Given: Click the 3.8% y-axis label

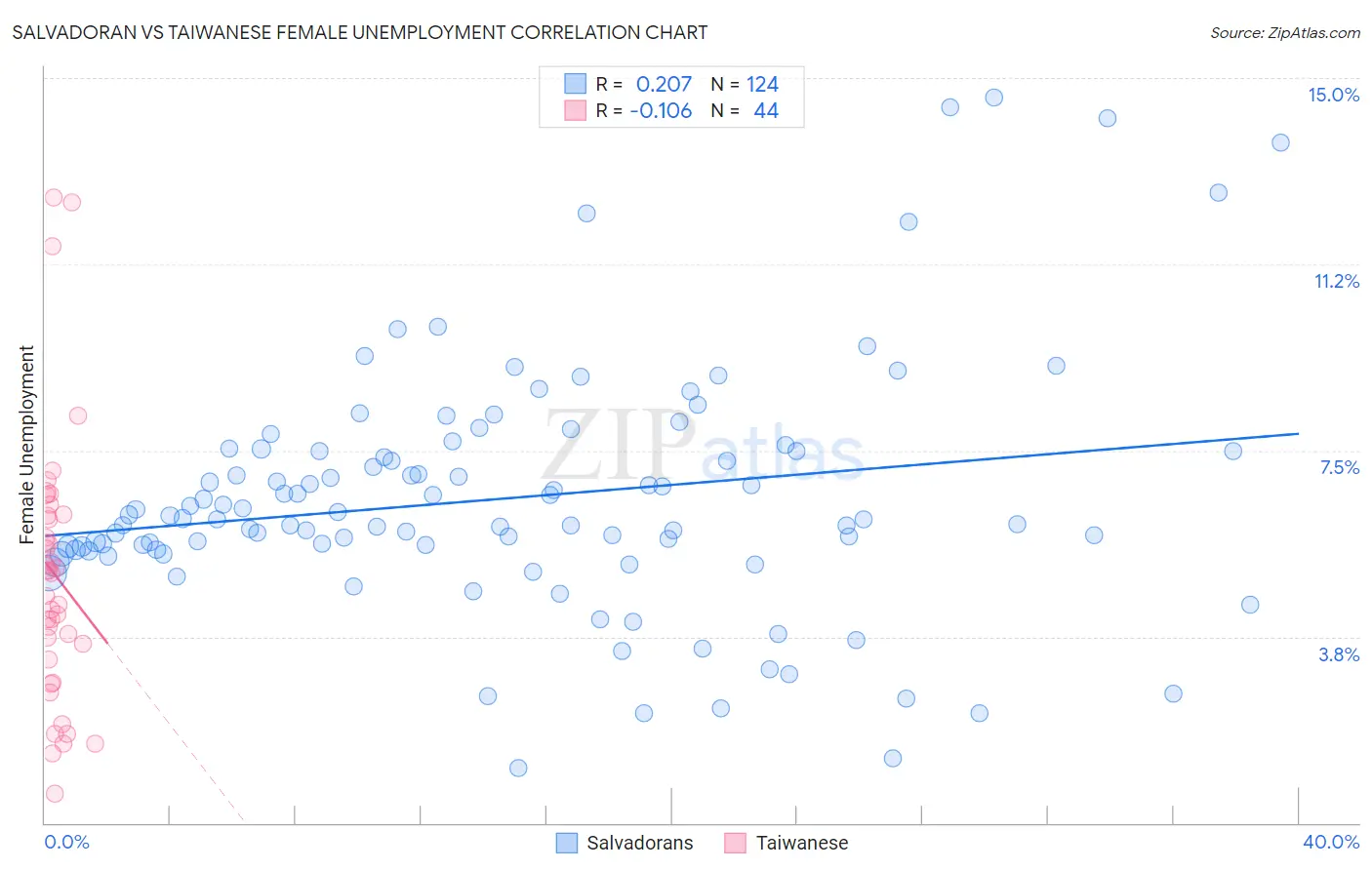Looking at the screenshot, I should point(1339,654).
